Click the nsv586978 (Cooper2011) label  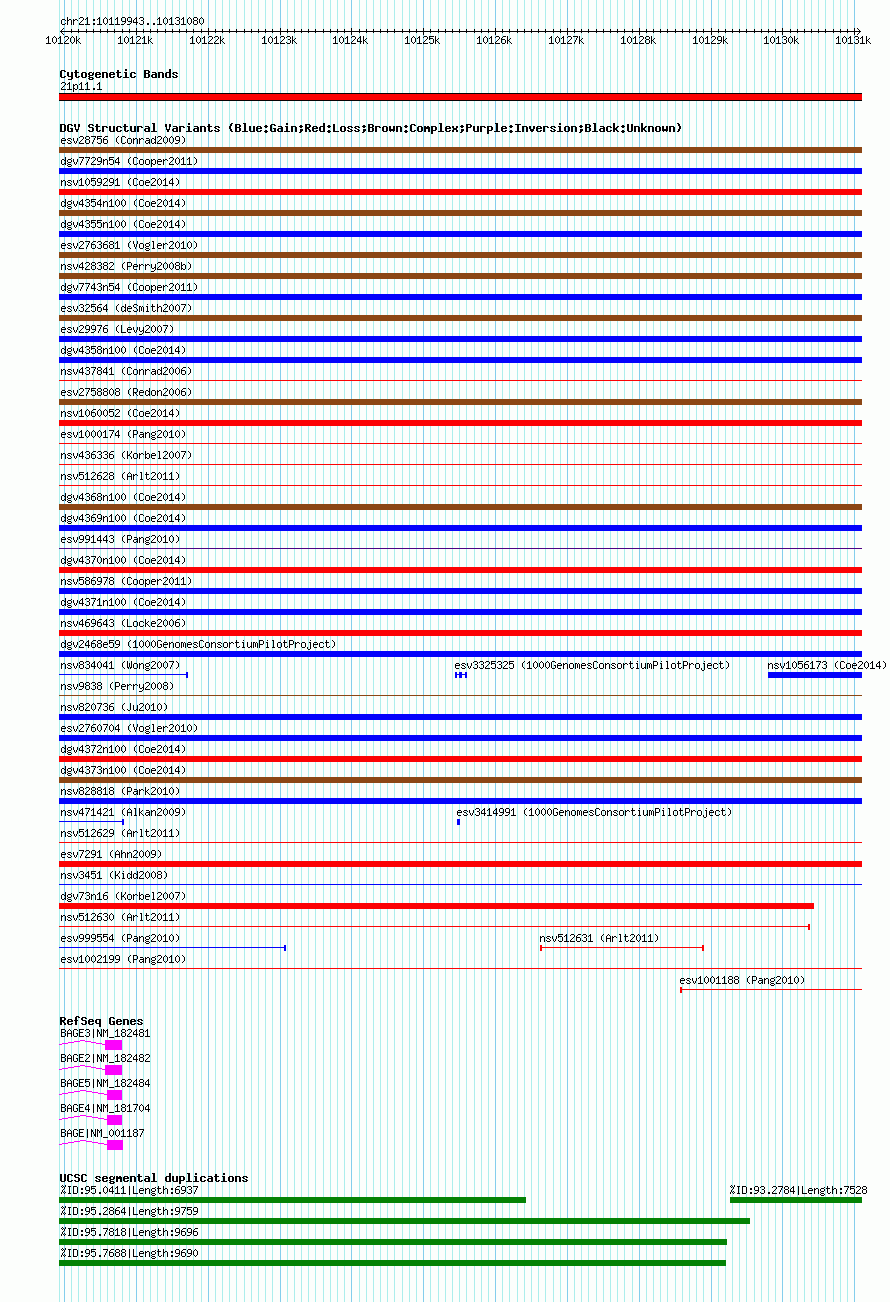(126, 581)
